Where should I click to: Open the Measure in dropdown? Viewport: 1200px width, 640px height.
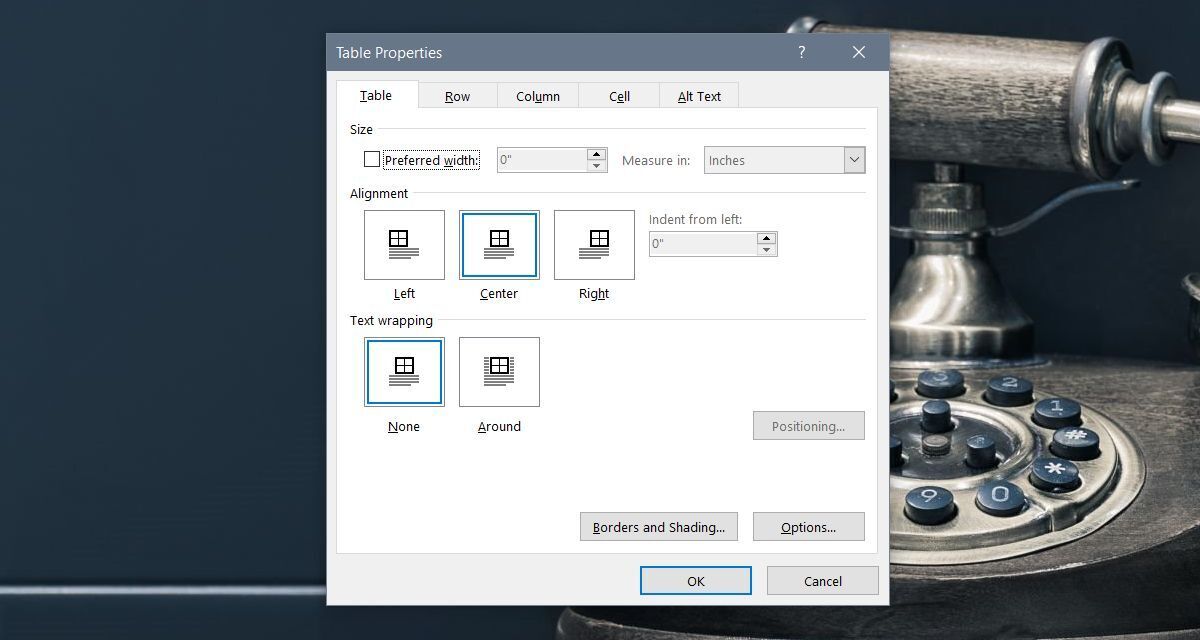pos(853,160)
